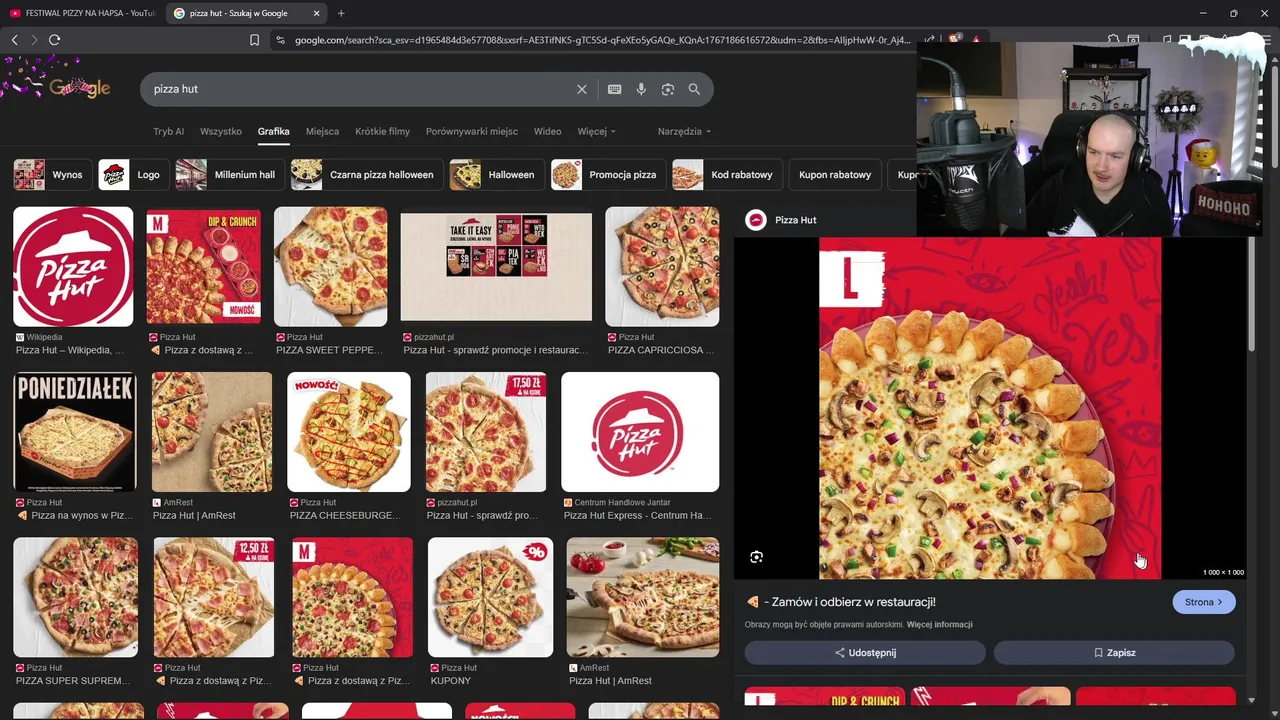Viewport: 1280px width, 720px height.
Task: Open the Zamów i odbierz w restauracji title
Action: [840, 602]
